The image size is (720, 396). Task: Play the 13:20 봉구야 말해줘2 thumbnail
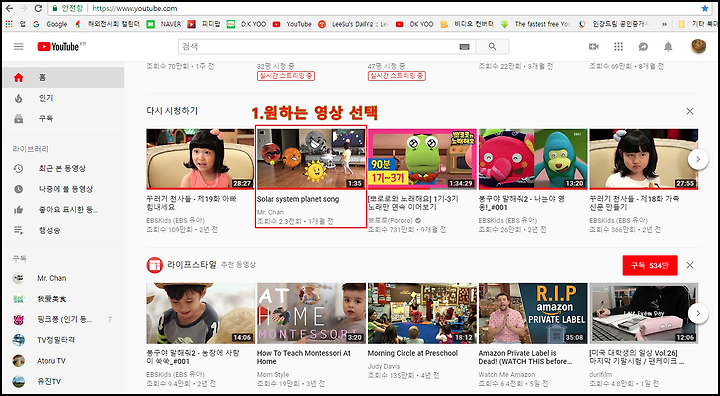(x=533, y=159)
